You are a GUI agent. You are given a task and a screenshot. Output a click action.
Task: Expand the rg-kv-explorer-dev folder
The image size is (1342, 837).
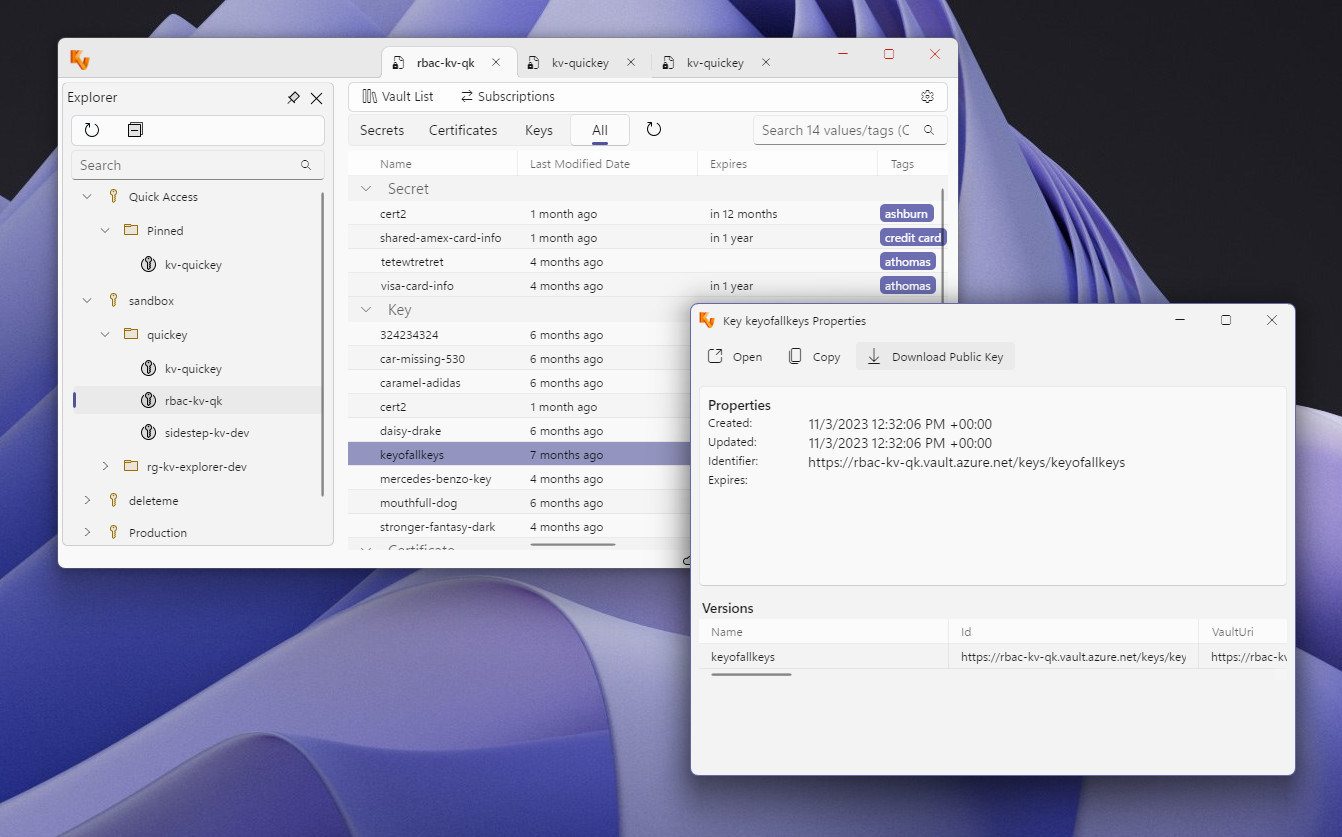(106, 467)
